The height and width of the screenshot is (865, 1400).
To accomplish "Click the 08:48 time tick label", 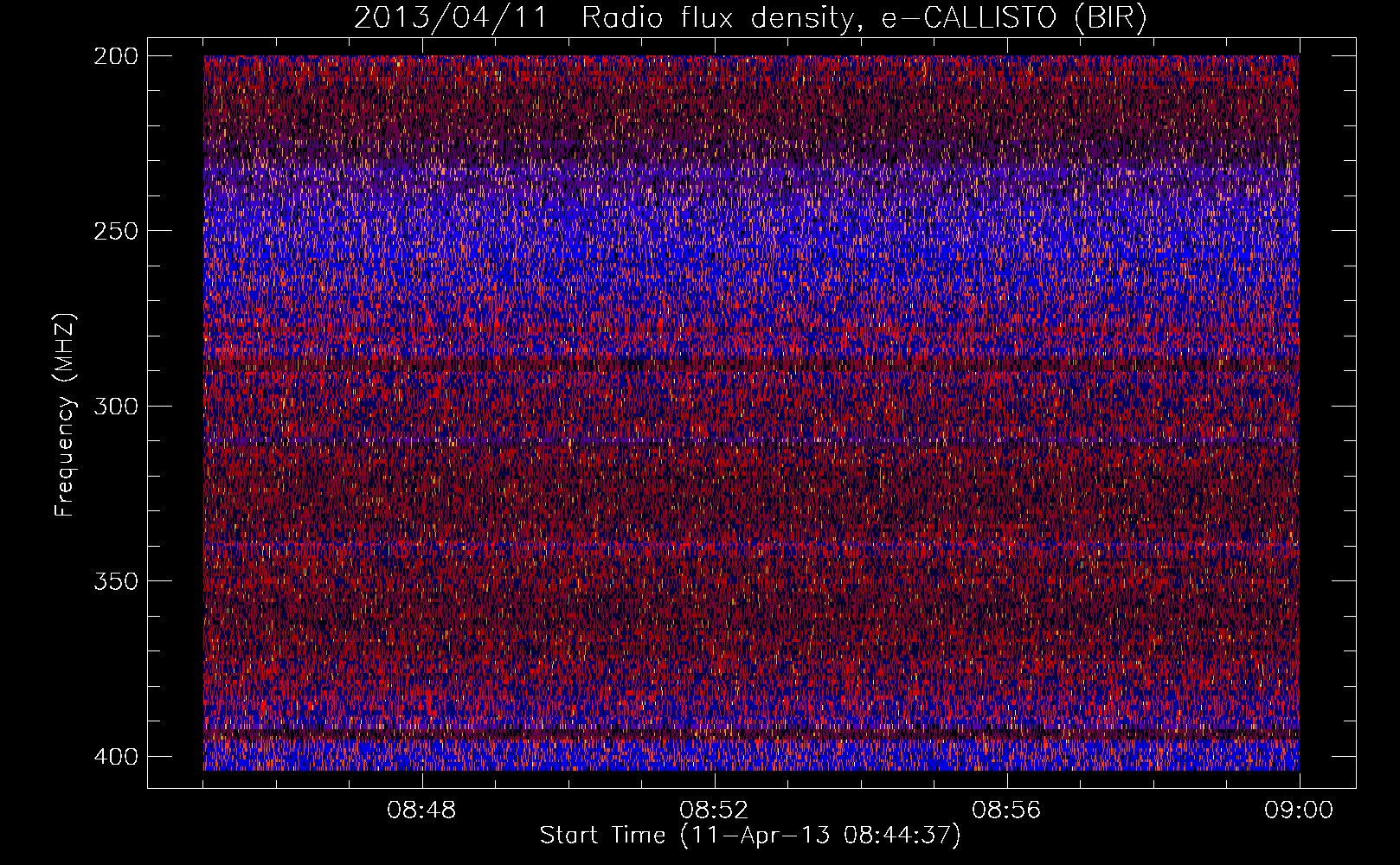I will click(x=421, y=811).
